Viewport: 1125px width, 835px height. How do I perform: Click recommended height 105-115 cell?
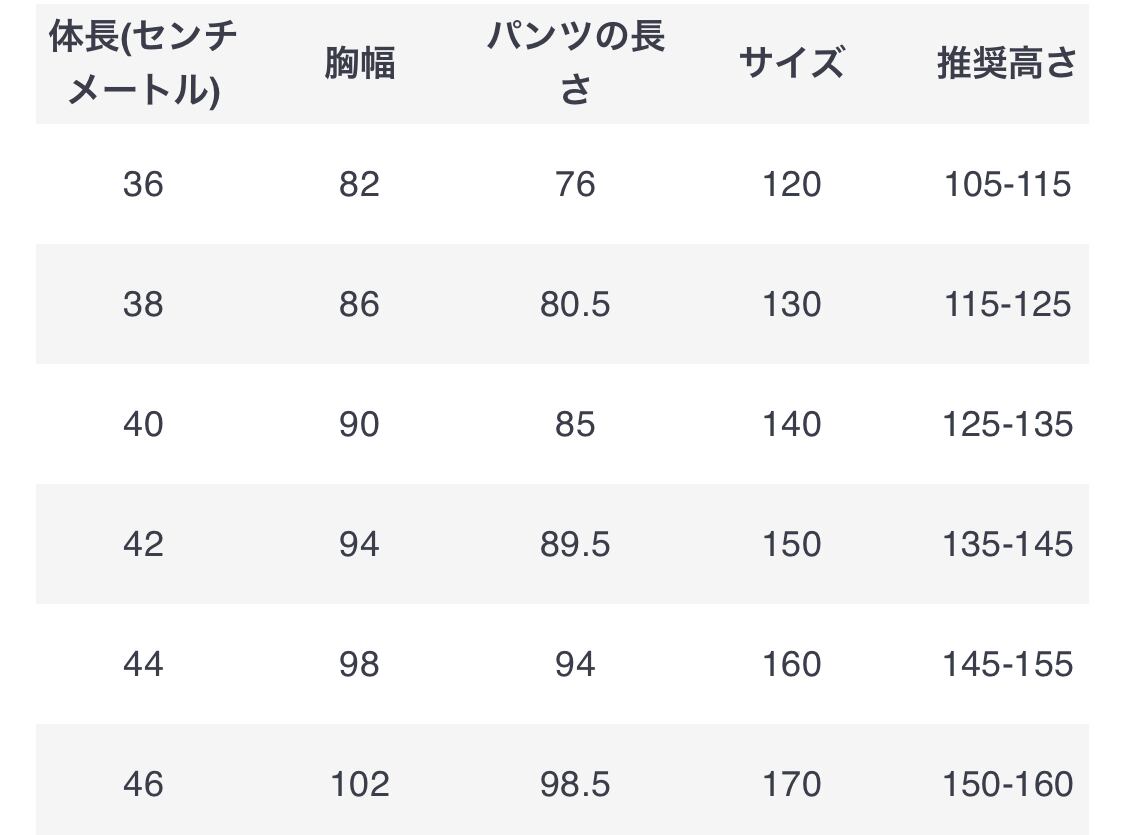(1007, 184)
